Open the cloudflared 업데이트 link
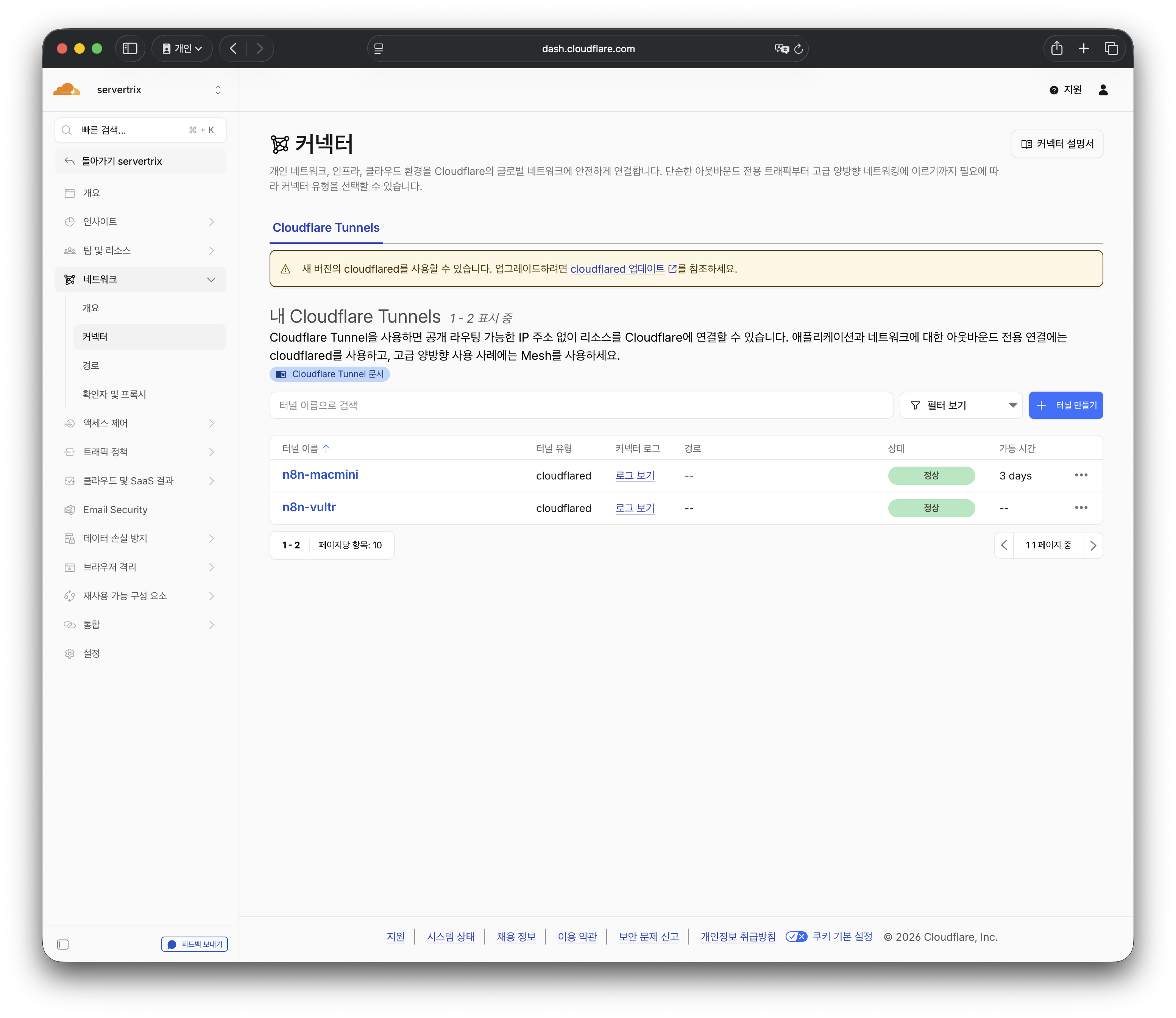The height and width of the screenshot is (1018, 1176). (623, 269)
